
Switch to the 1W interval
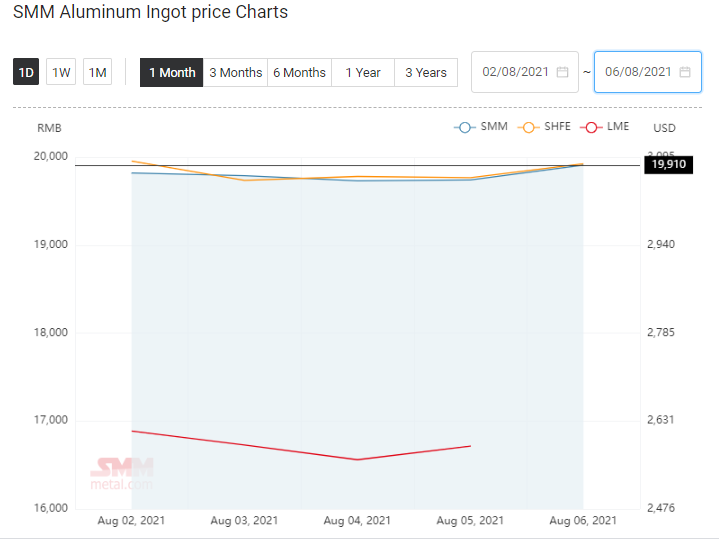tap(61, 72)
